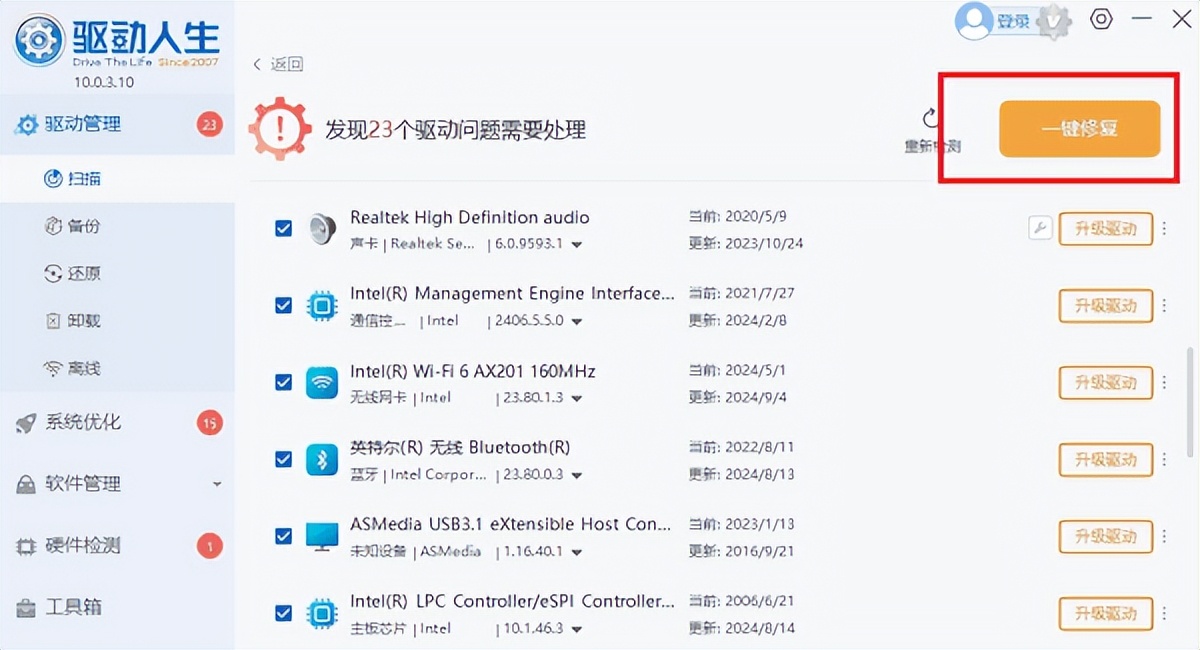This screenshot has height=650, width=1200.
Task: Open 硬件检测 in the sidebar
Action: pos(117,546)
